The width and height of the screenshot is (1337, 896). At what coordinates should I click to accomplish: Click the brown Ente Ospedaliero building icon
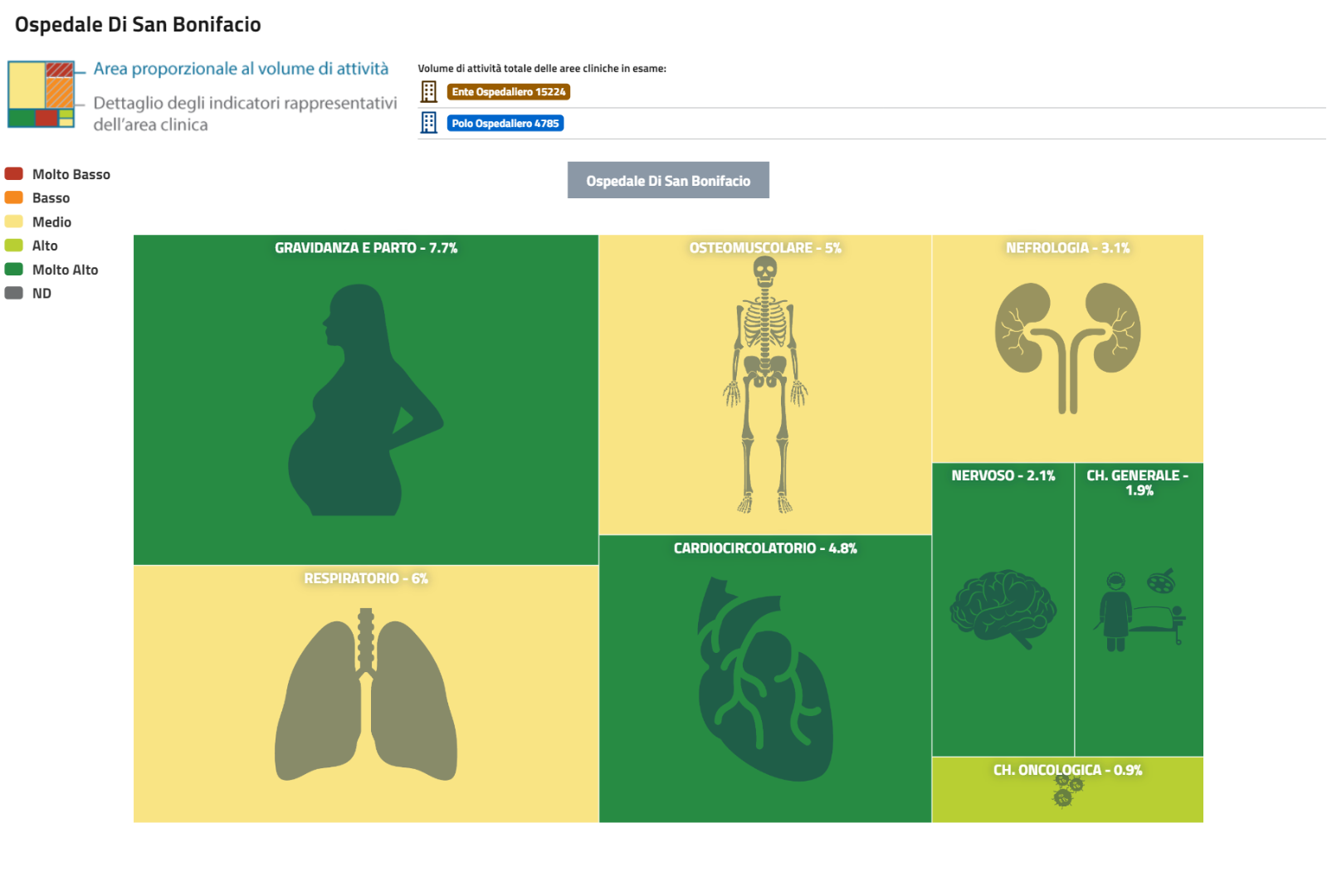[x=428, y=91]
